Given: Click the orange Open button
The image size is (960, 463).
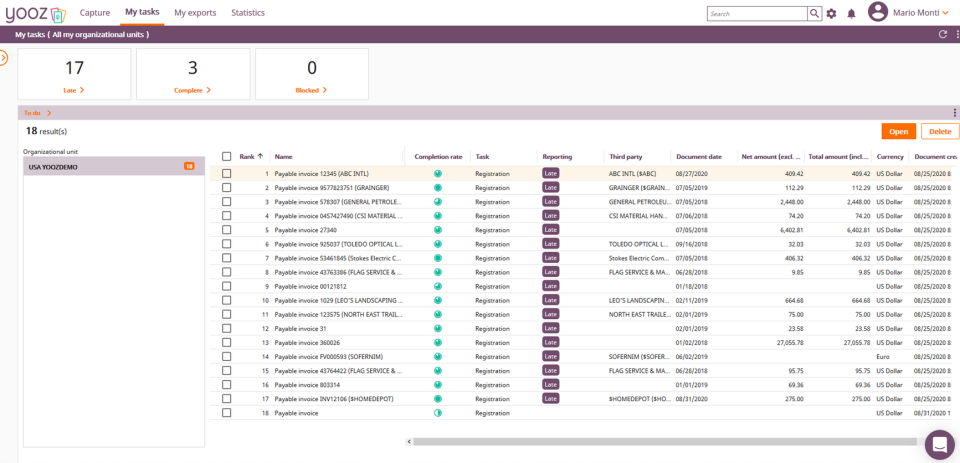Looking at the screenshot, I should tap(899, 131).
